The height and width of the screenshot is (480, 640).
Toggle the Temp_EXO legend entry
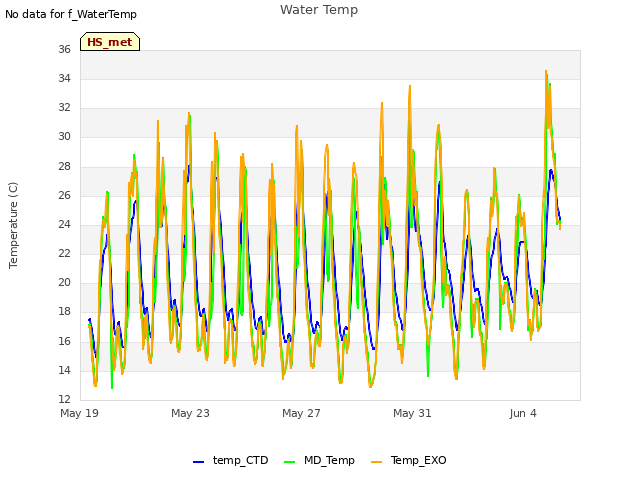coord(409,460)
